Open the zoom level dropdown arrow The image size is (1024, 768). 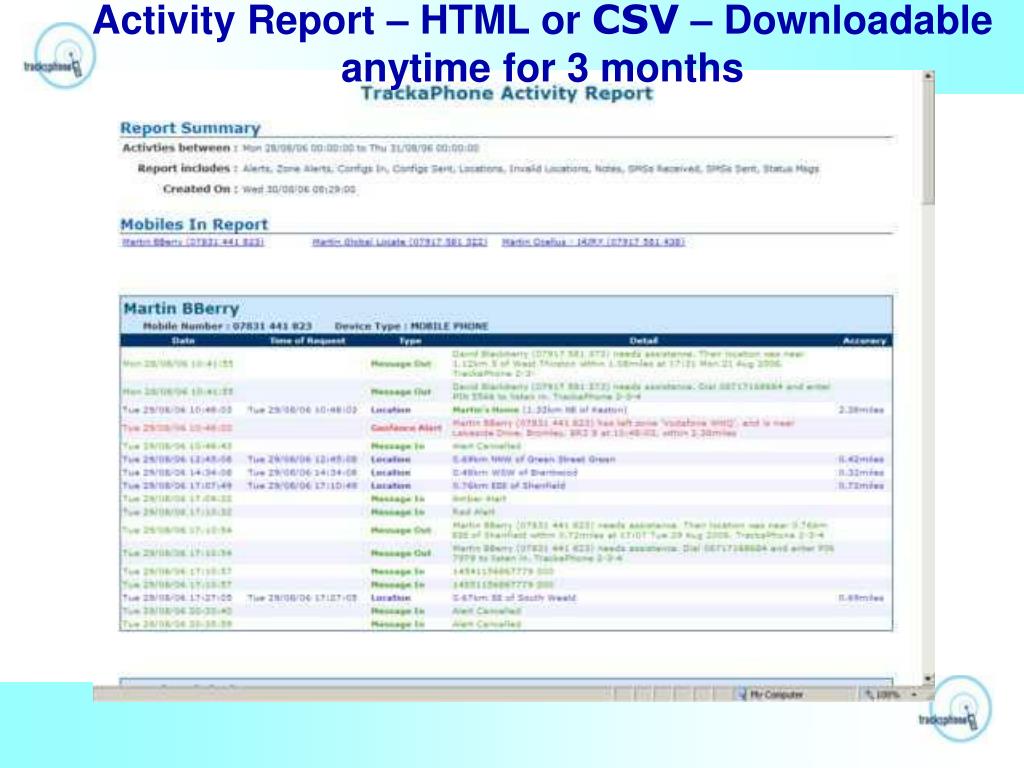(x=914, y=695)
